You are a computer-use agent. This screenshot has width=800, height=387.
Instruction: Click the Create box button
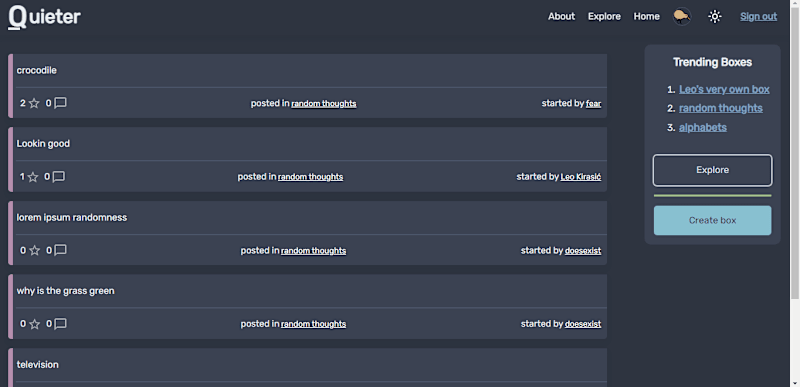(x=712, y=220)
